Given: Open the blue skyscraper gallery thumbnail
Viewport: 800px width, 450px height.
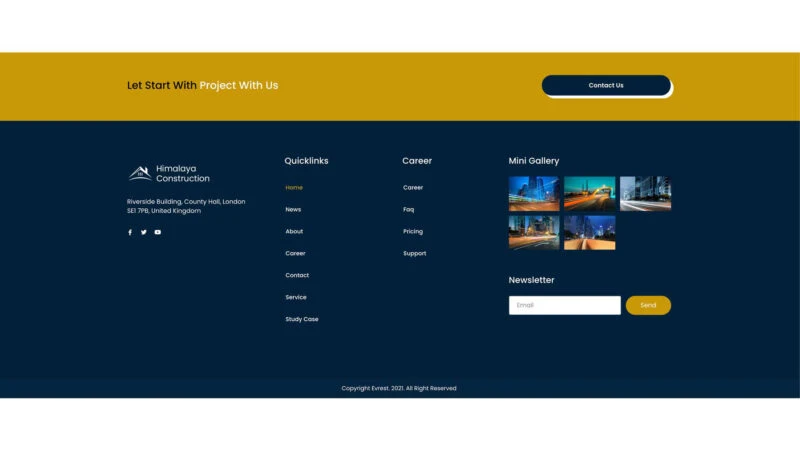Looking at the screenshot, I should pos(534,193).
